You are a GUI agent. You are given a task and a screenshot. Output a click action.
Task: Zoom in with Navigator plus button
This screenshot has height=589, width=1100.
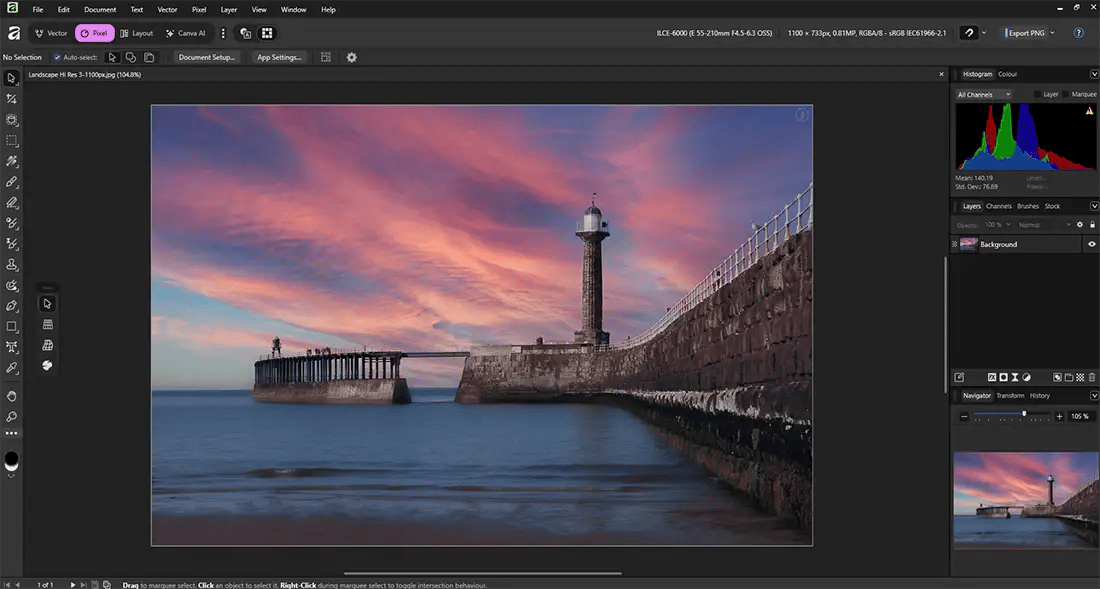pyautogui.click(x=1059, y=417)
